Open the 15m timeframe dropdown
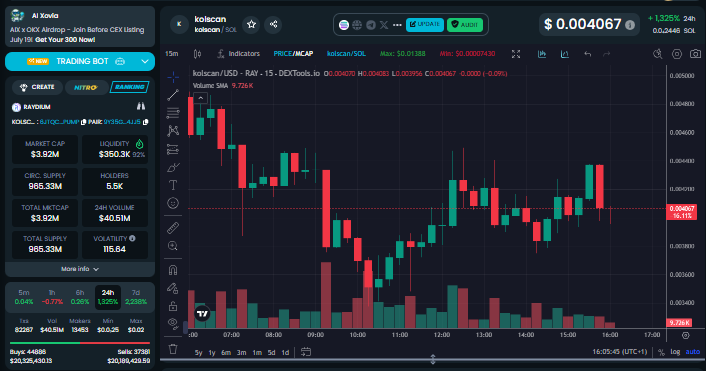706x371 pixels. 172,54
